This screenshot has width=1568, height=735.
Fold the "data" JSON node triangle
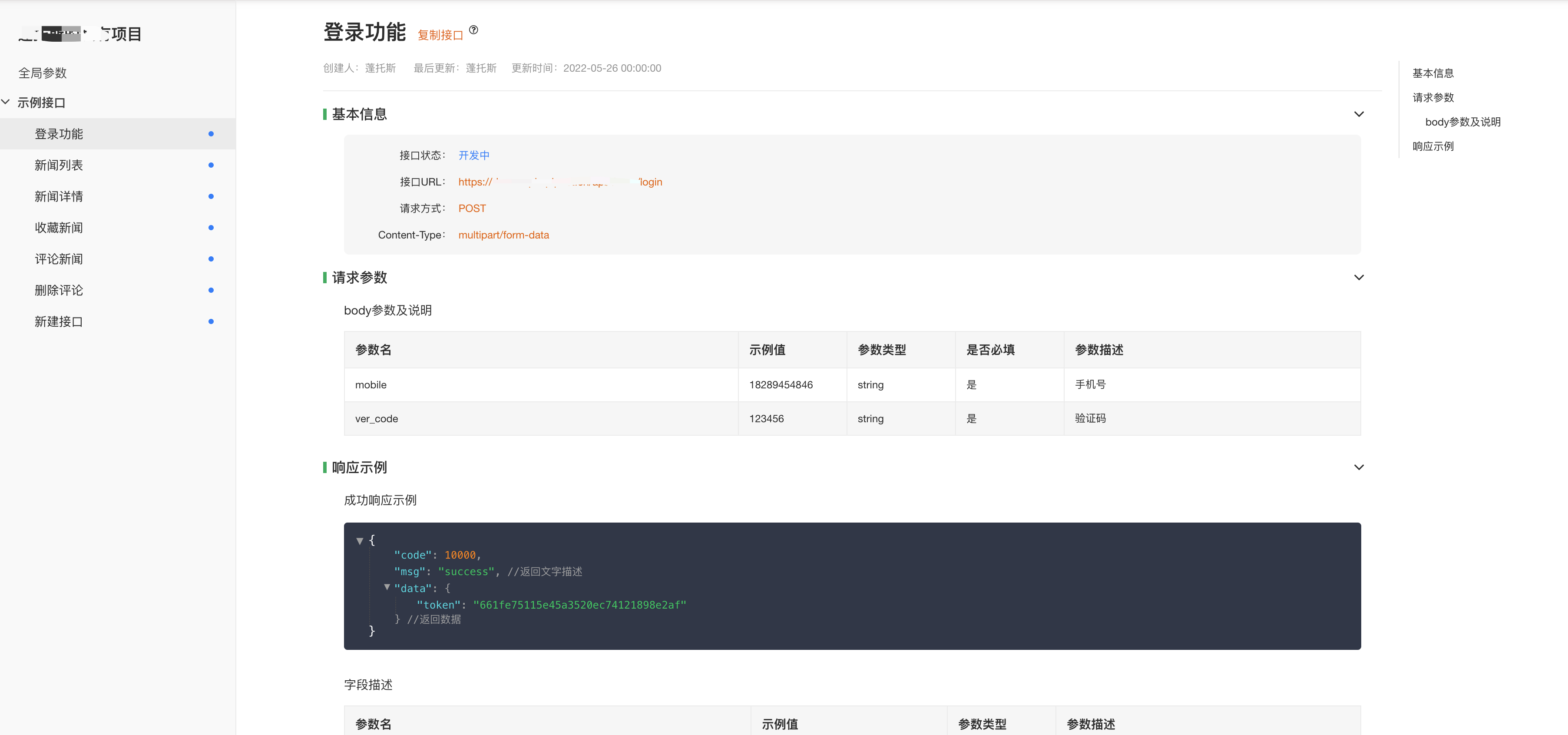tap(387, 587)
